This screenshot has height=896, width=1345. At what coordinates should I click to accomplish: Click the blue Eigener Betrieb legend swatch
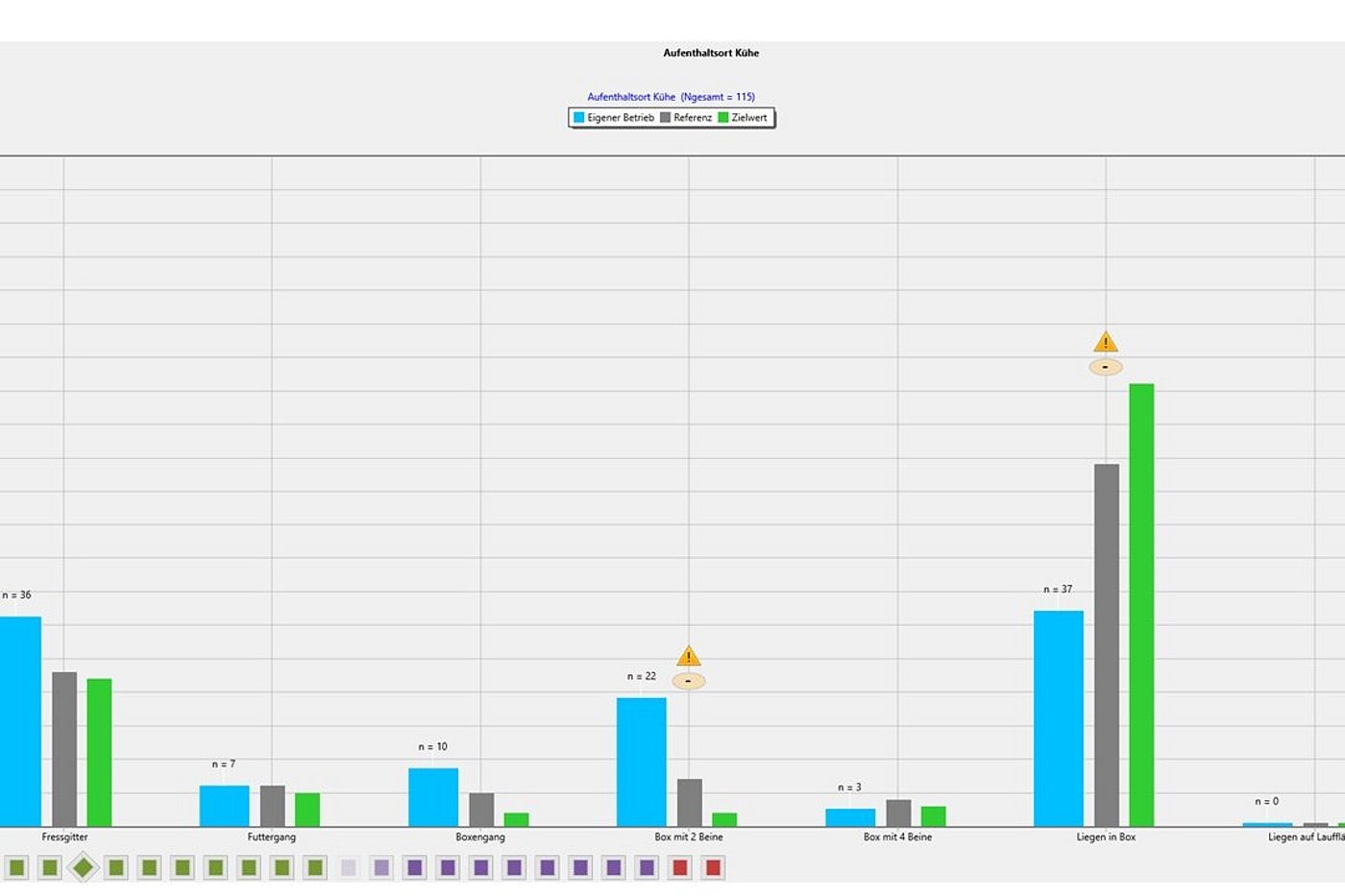pyautogui.click(x=579, y=117)
